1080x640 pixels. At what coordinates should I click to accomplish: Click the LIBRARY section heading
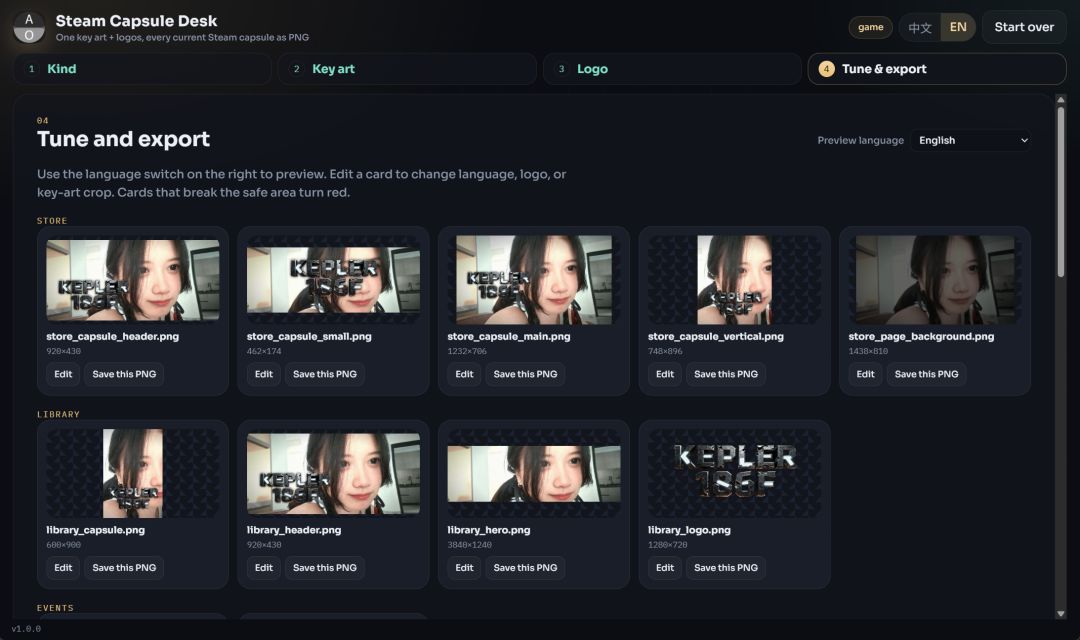click(x=59, y=415)
